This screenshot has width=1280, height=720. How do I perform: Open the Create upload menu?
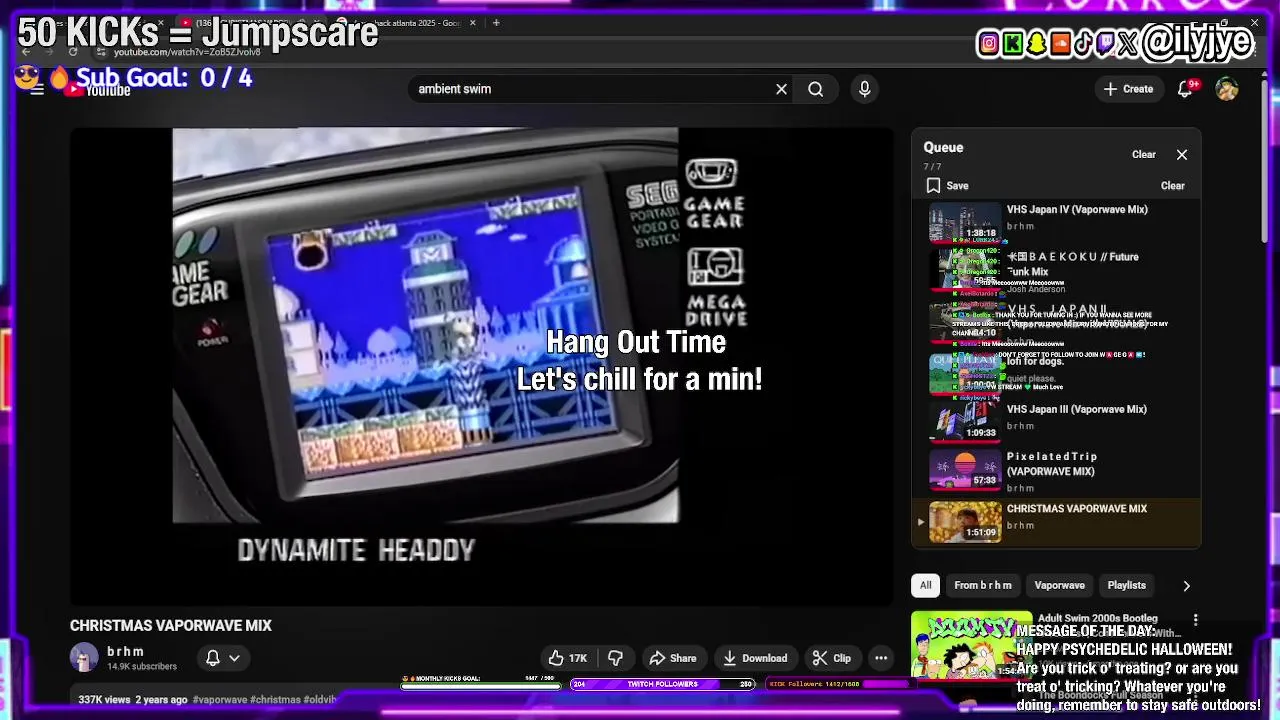click(1129, 89)
